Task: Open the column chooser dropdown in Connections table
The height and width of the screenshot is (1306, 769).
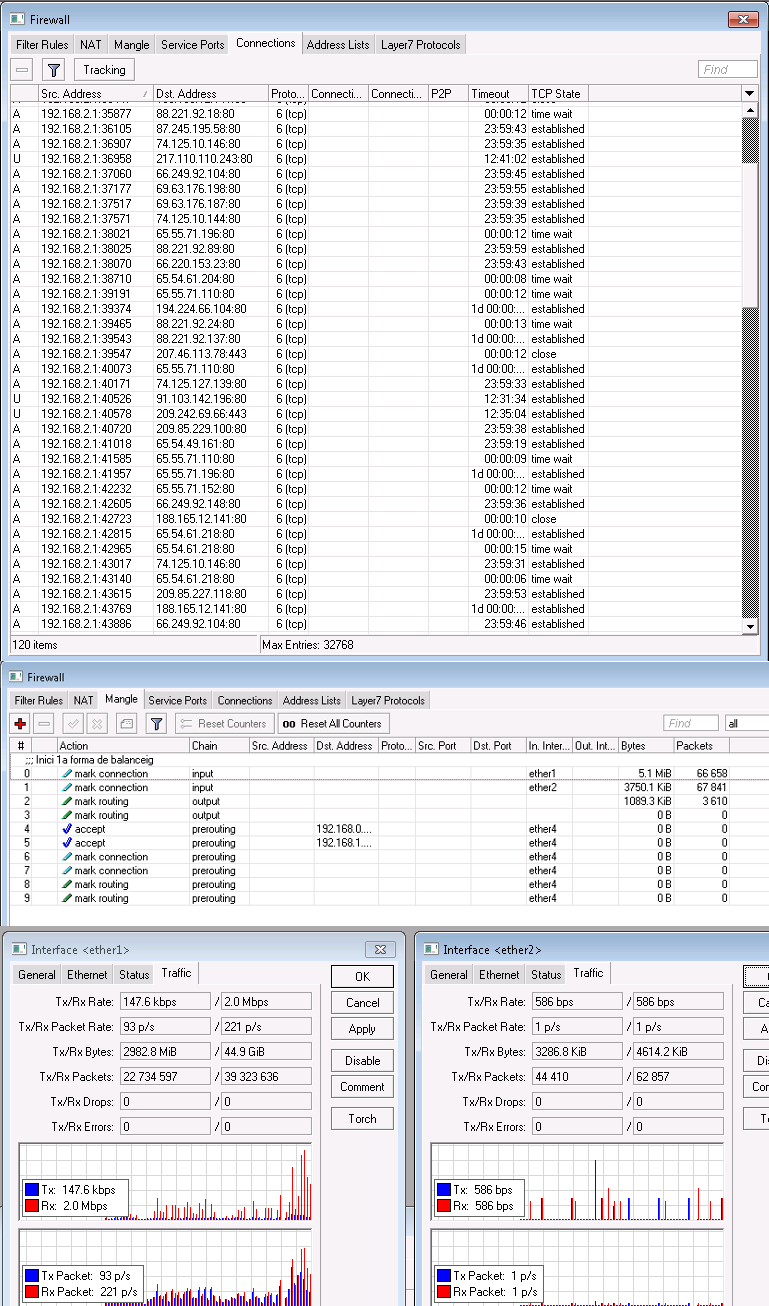Action: coord(749,93)
